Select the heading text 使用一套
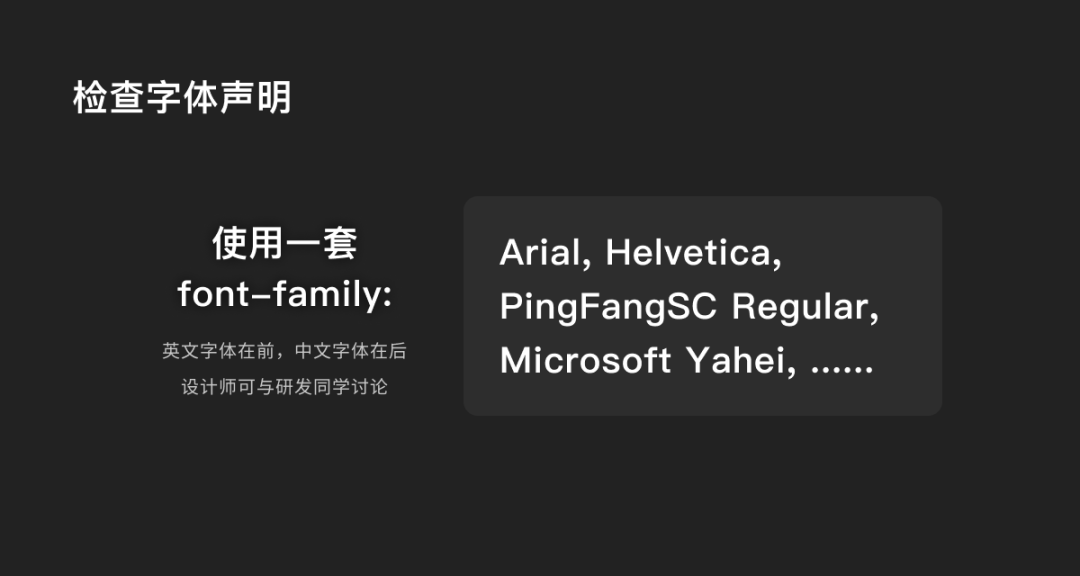 (x=284, y=243)
